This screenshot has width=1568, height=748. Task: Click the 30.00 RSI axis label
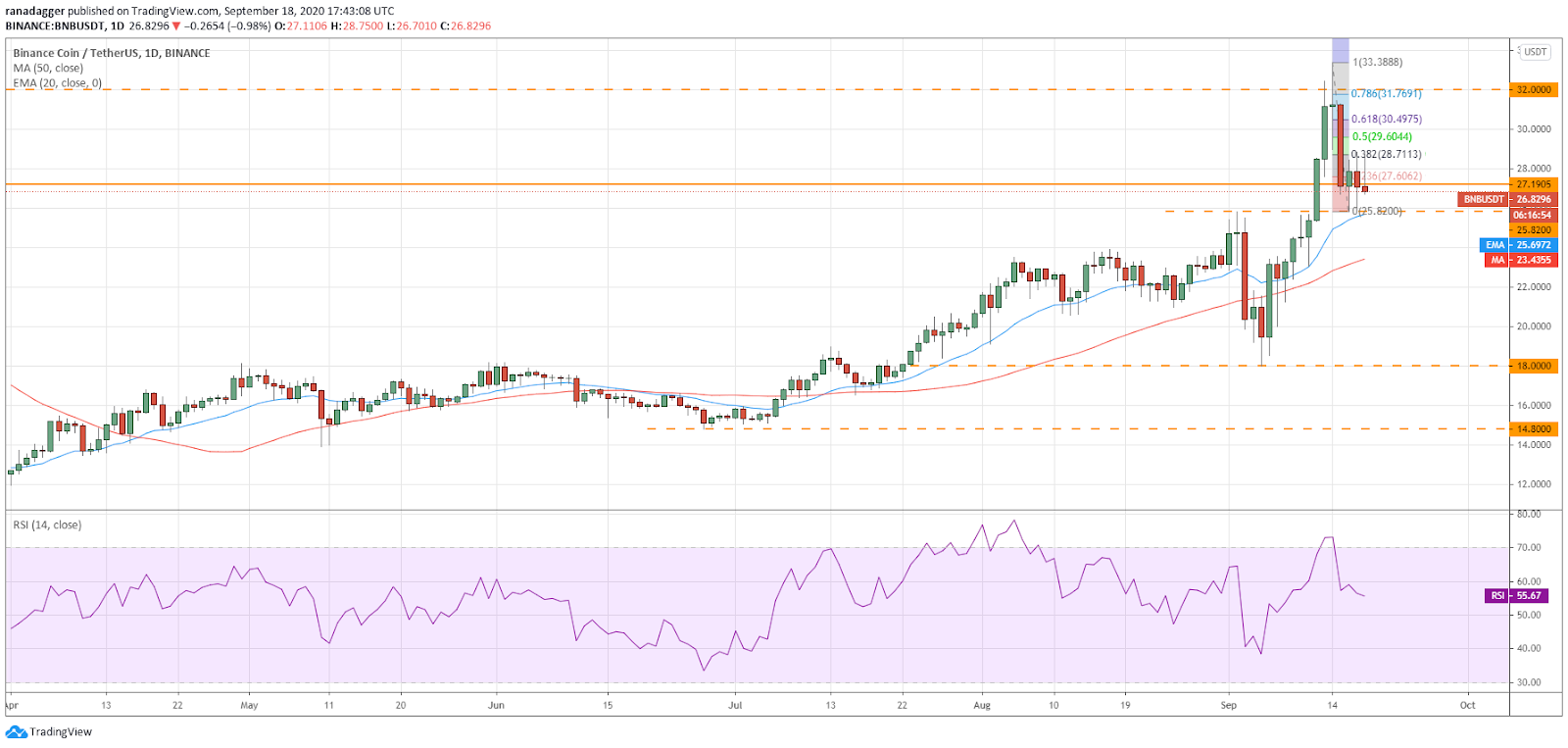[1529, 682]
